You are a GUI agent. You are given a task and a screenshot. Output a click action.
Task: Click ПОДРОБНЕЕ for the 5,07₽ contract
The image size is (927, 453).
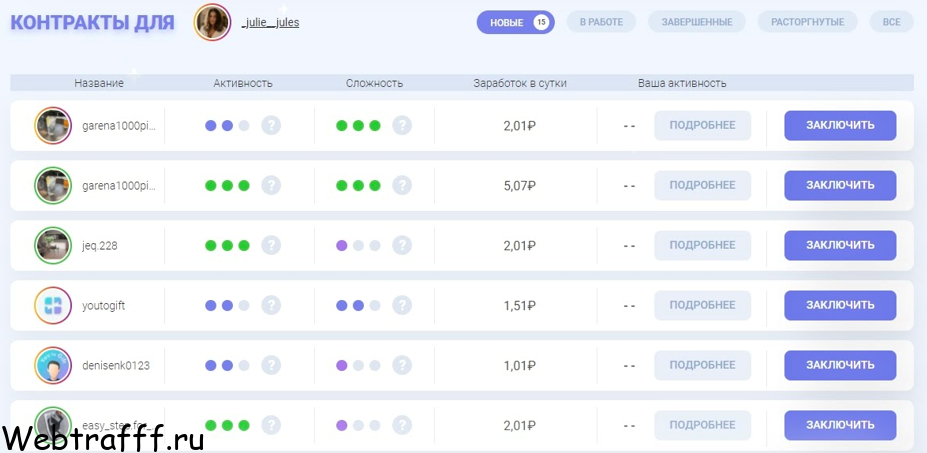click(x=702, y=185)
